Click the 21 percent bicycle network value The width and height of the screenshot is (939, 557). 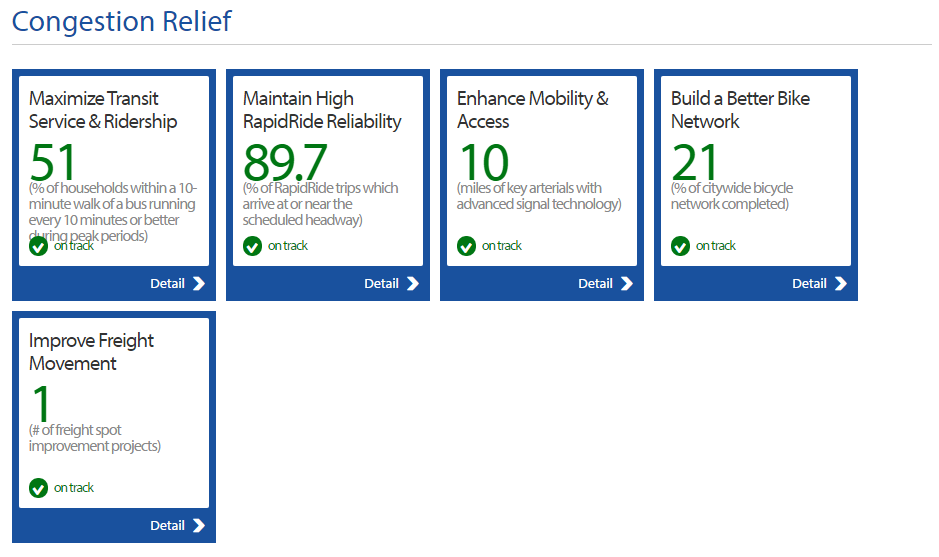coord(696,161)
